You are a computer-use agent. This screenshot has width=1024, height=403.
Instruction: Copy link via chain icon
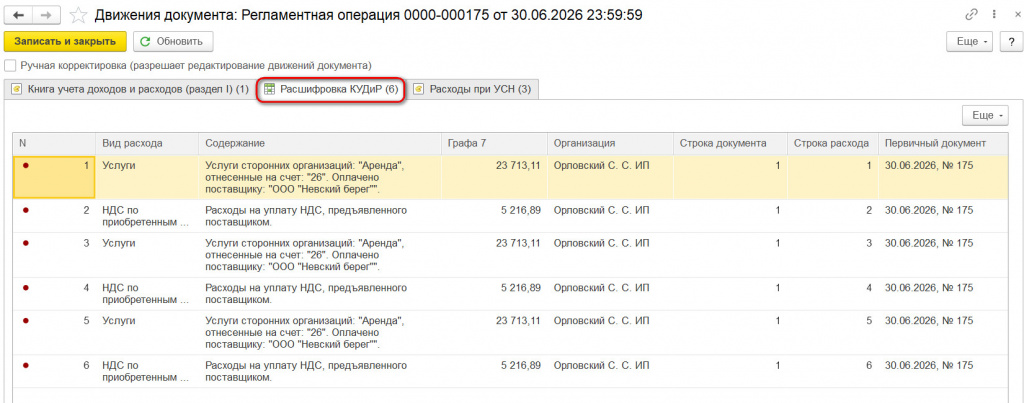click(x=970, y=14)
